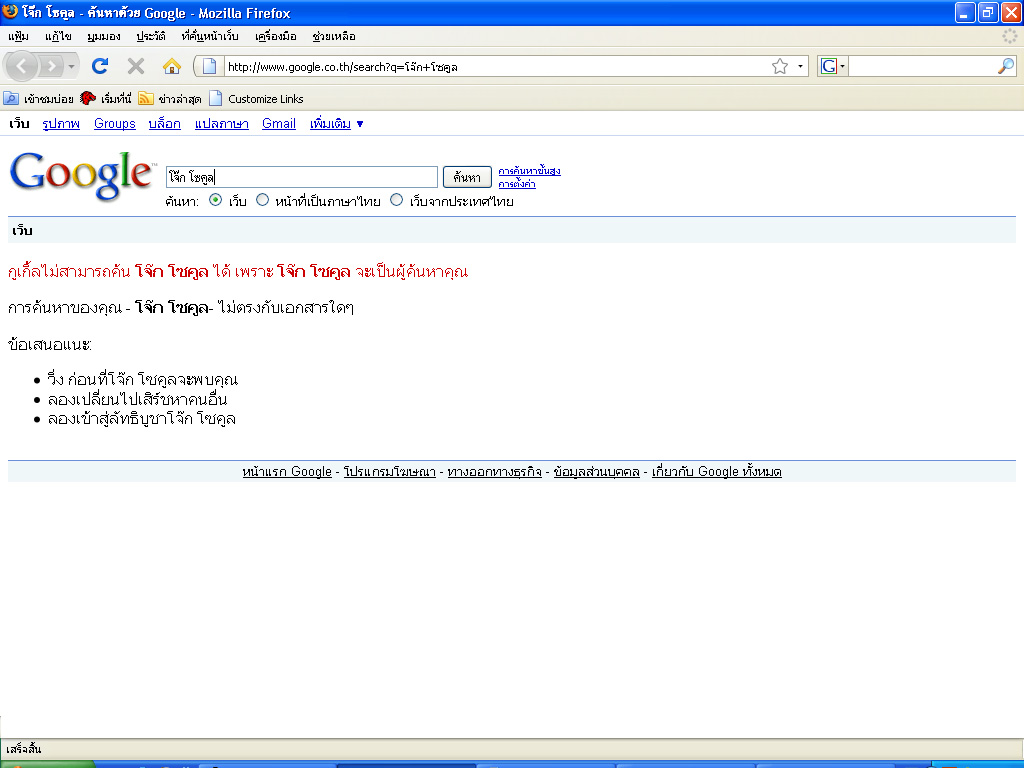Bookmark this page with the star icon
This screenshot has width=1024, height=768.
pyautogui.click(x=780, y=66)
